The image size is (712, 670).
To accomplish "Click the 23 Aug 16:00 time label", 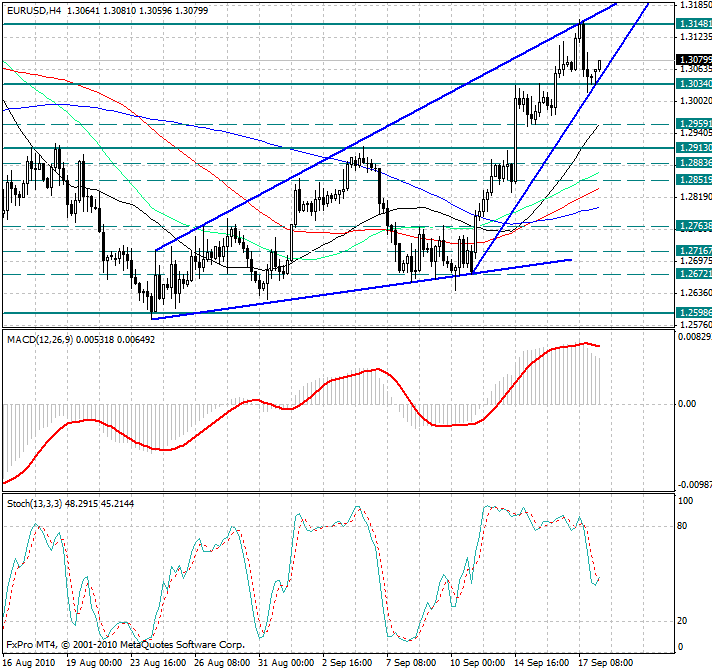I will tap(158, 663).
